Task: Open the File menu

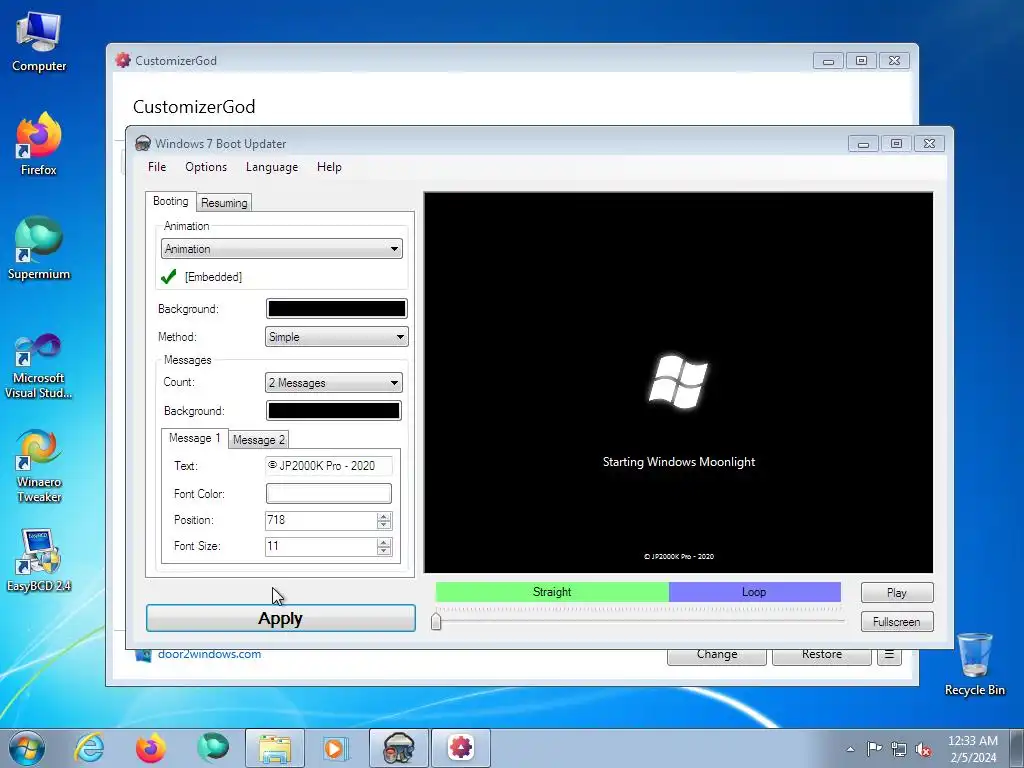Action: (157, 167)
